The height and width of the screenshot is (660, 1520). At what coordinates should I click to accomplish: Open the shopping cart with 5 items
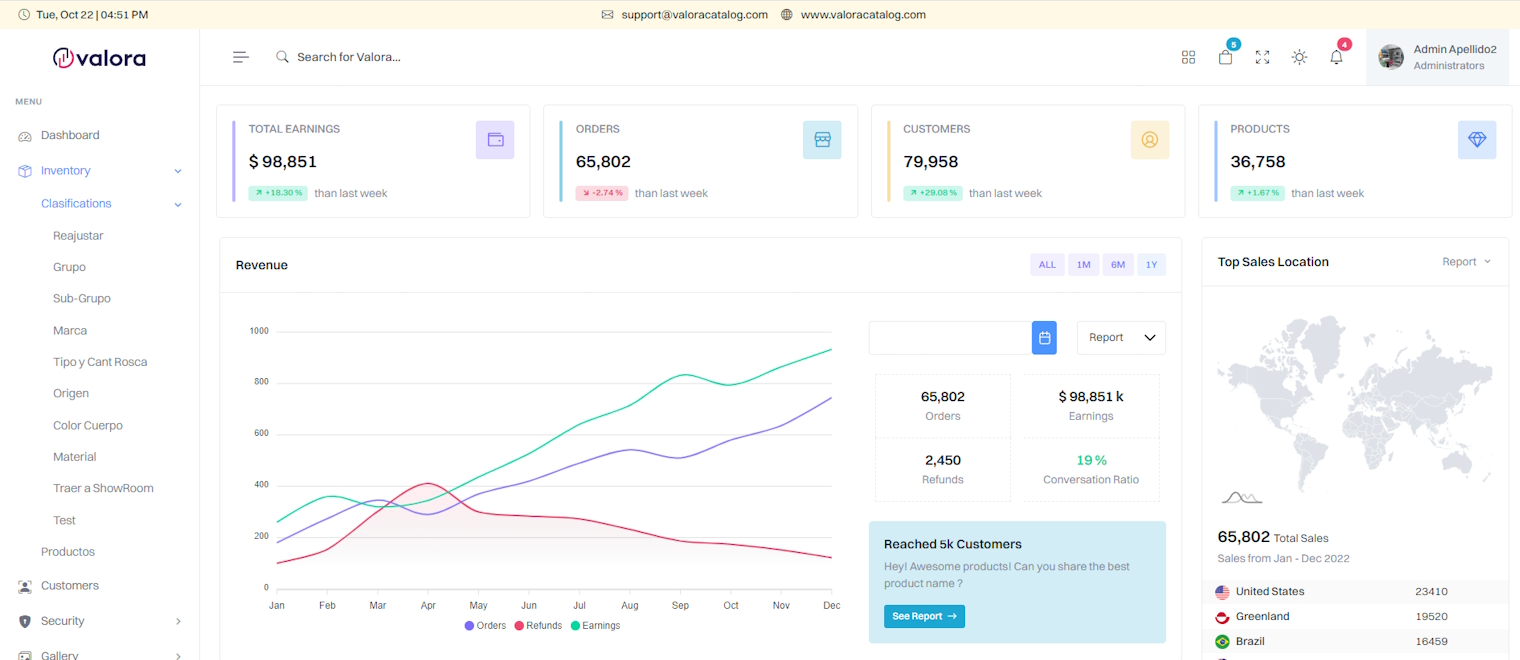[x=1225, y=58]
